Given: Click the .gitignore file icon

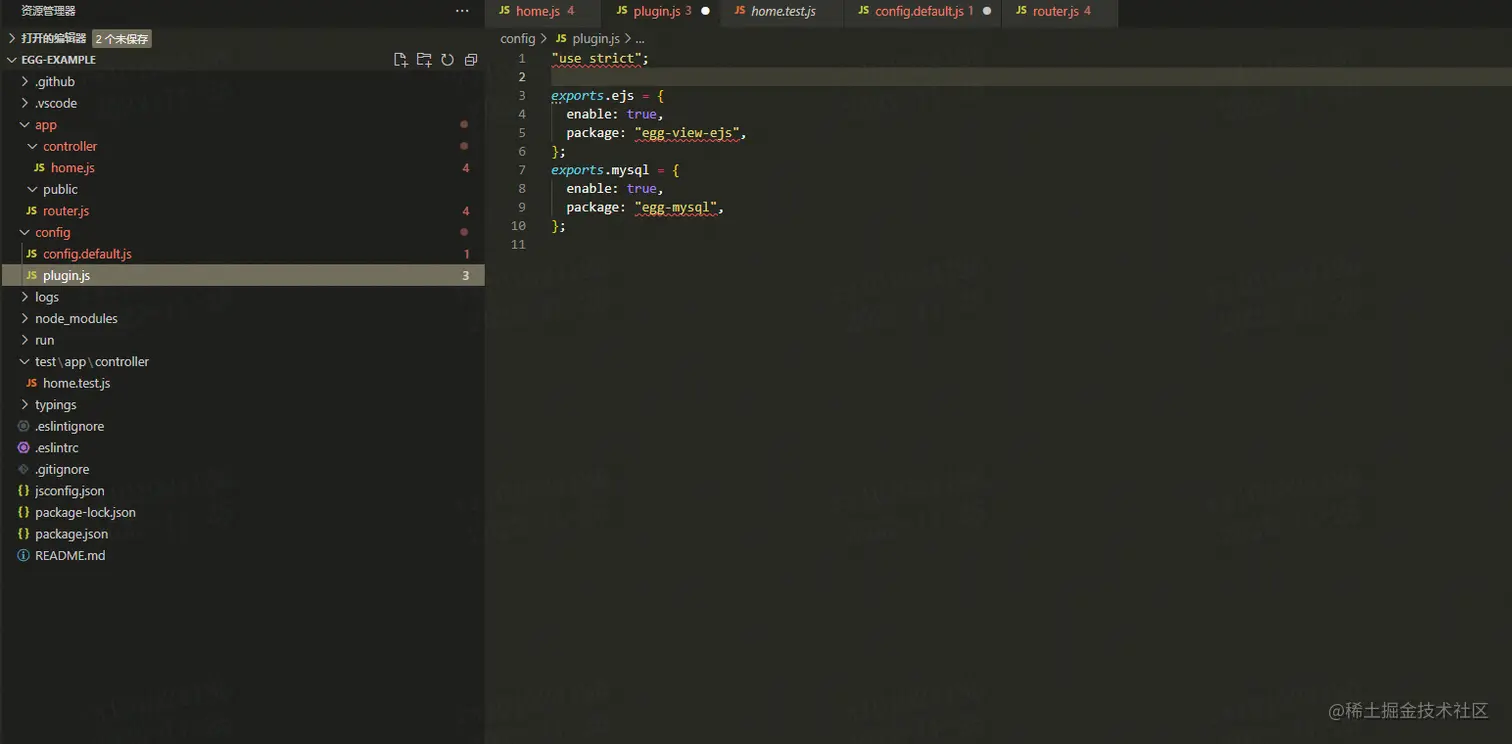Looking at the screenshot, I should tap(24, 469).
